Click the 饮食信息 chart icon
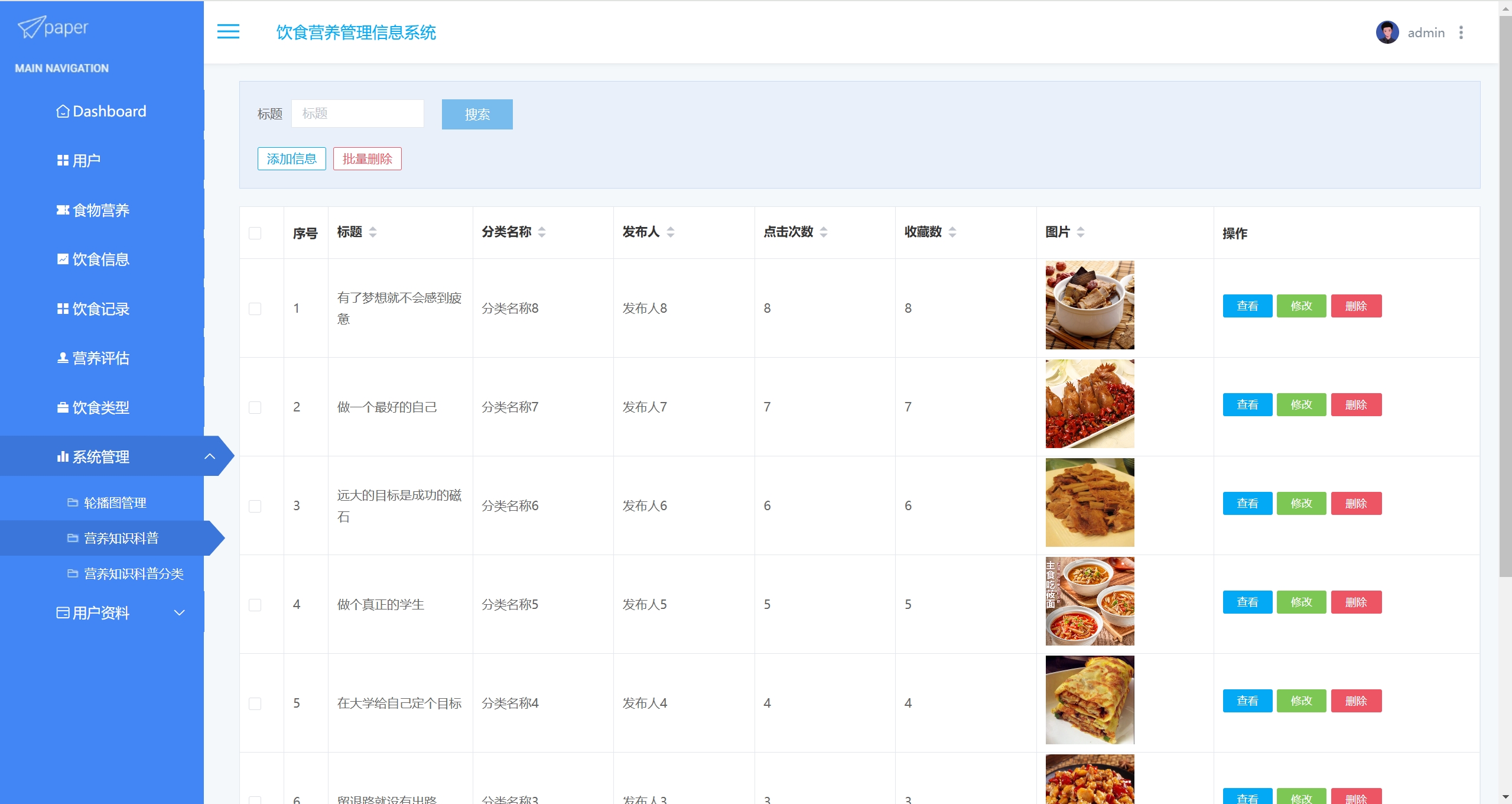This screenshot has width=1512, height=804. tap(63, 260)
